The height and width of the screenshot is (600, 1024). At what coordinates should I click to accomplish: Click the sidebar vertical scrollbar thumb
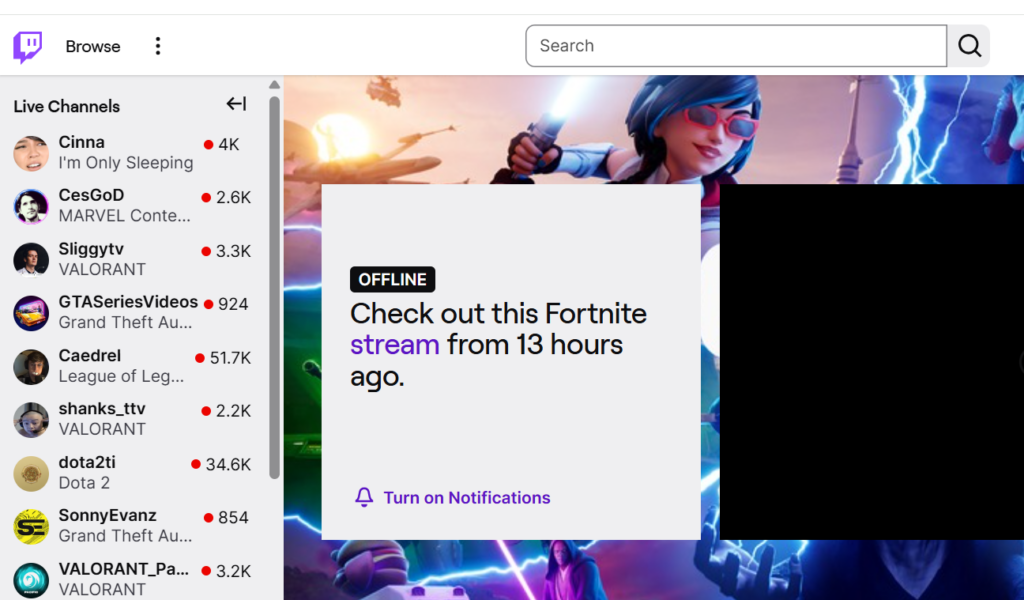(274, 288)
